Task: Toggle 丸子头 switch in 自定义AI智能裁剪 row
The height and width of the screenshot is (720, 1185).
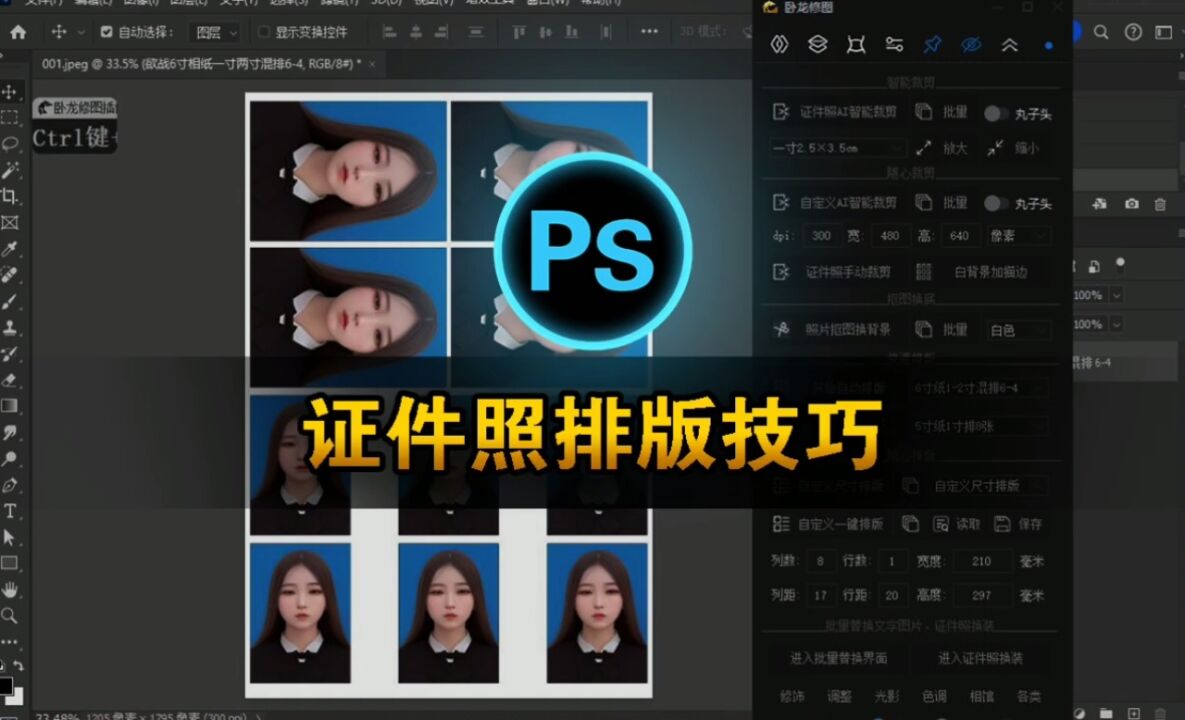Action: click(x=995, y=203)
